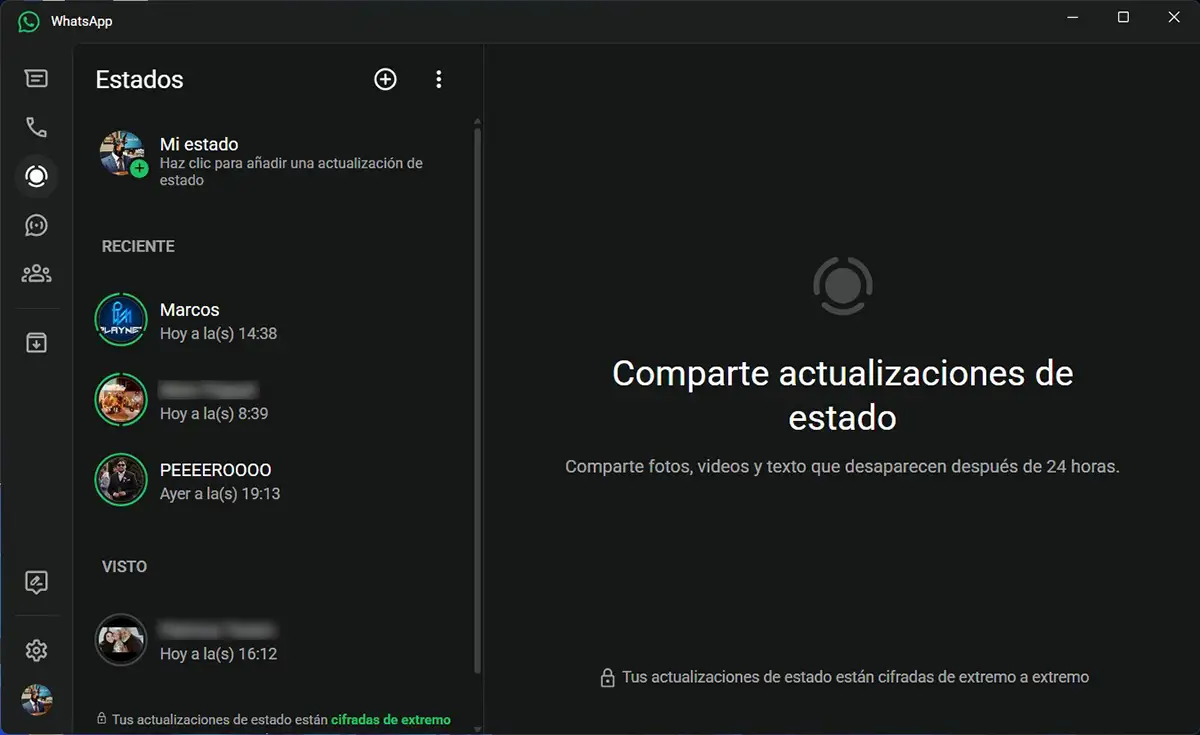Screen dimensions: 1200x735
Task: Create a new status using the plus icon
Action: (385, 79)
